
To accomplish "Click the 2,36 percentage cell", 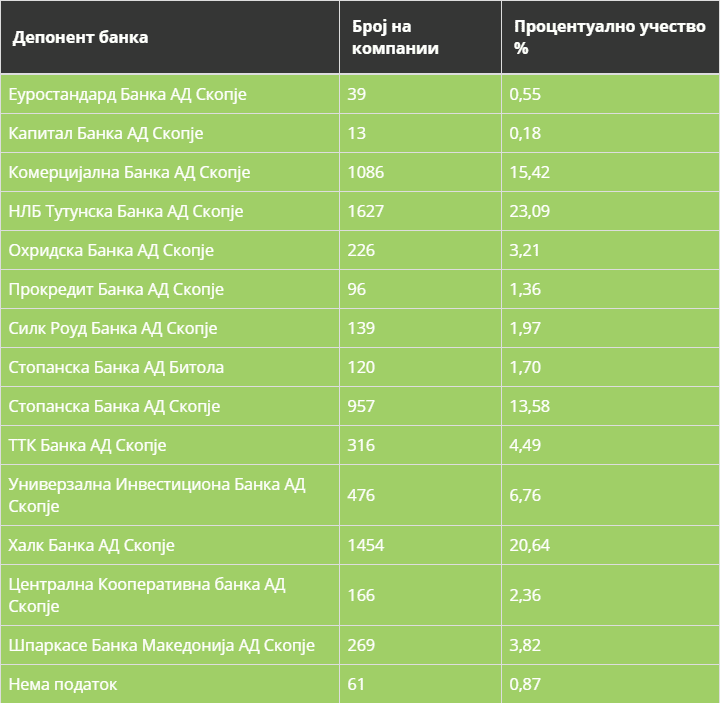I will click(x=611, y=595).
